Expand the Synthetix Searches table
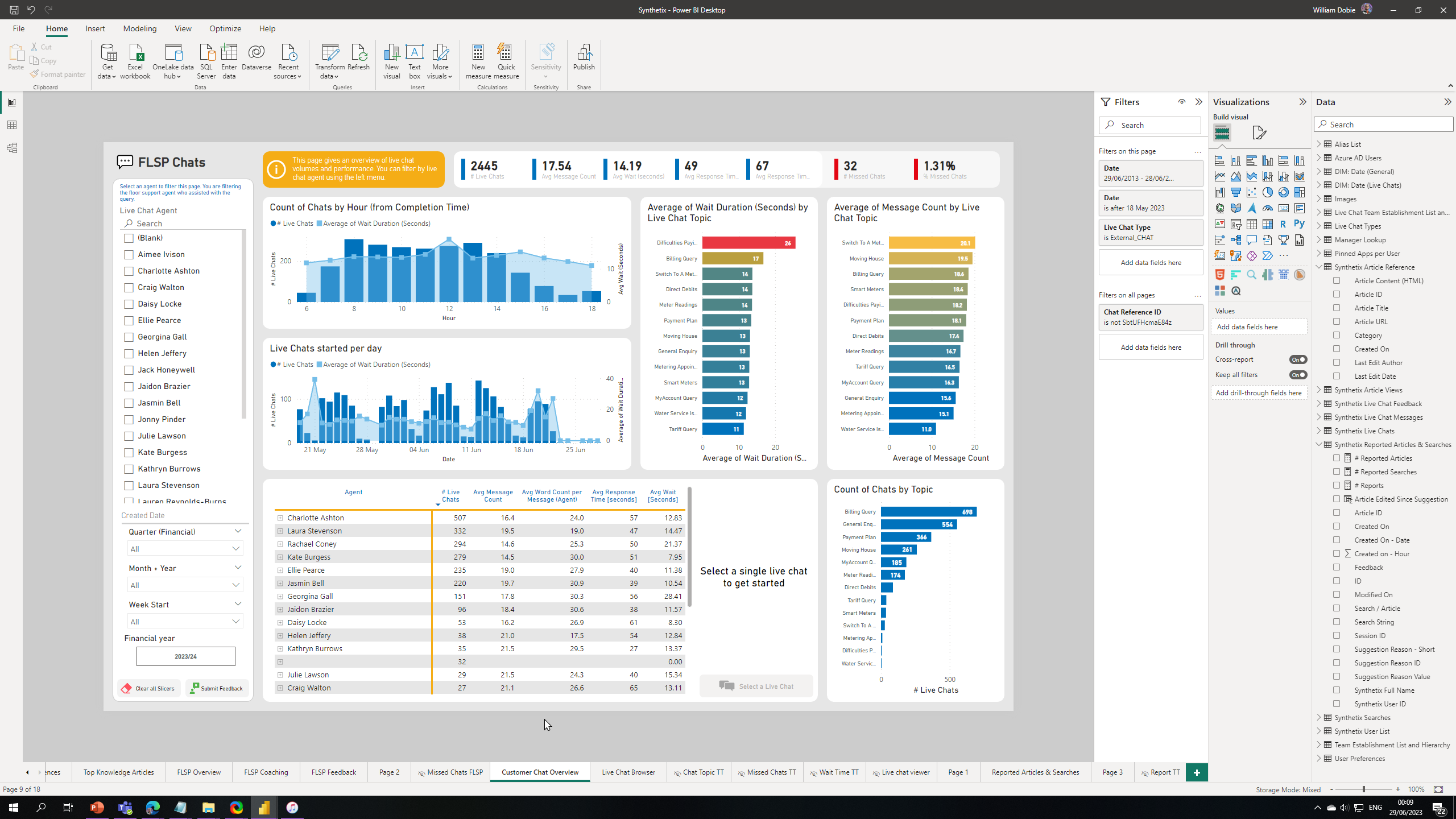 [1318, 718]
